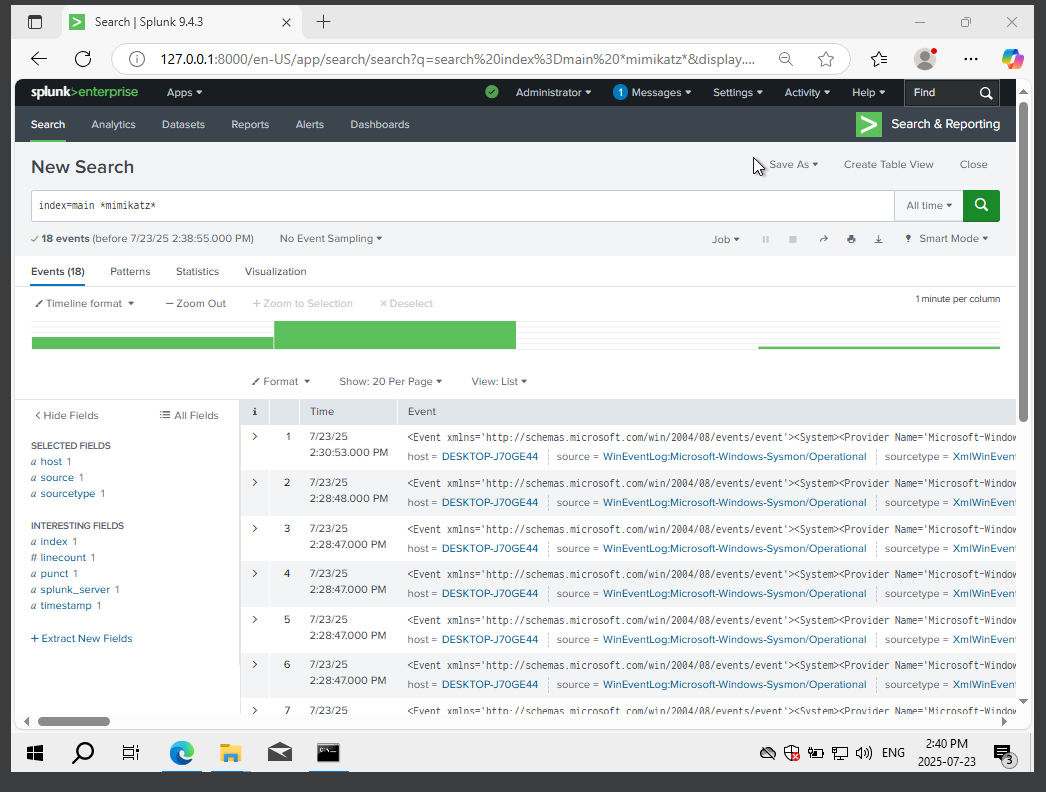This screenshot has width=1046, height=792.
Task: Open Smart Mode dropdown
Action: click(x=947, y=239)
